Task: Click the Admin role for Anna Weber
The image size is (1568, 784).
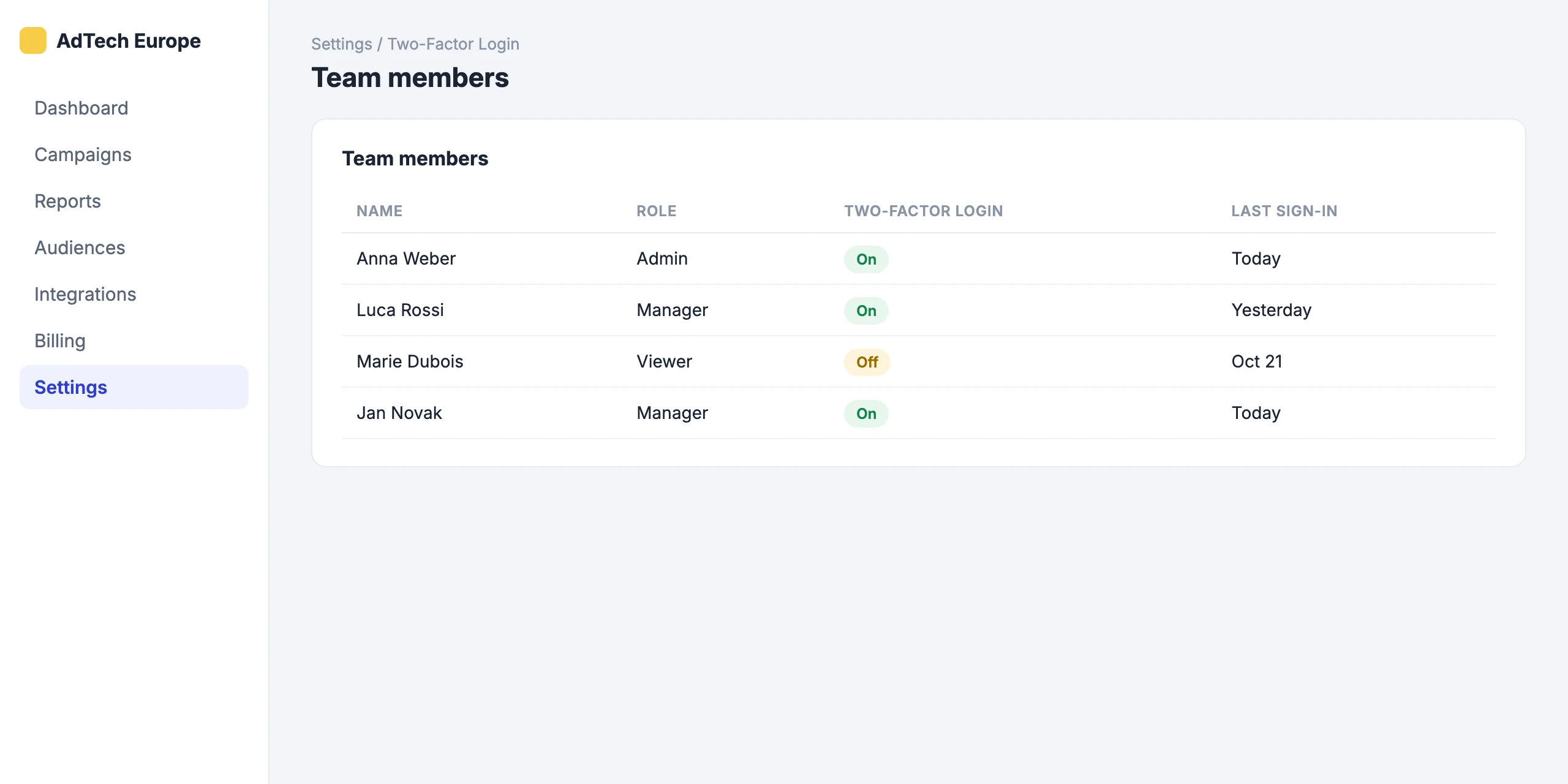Action: click(662, 258)
